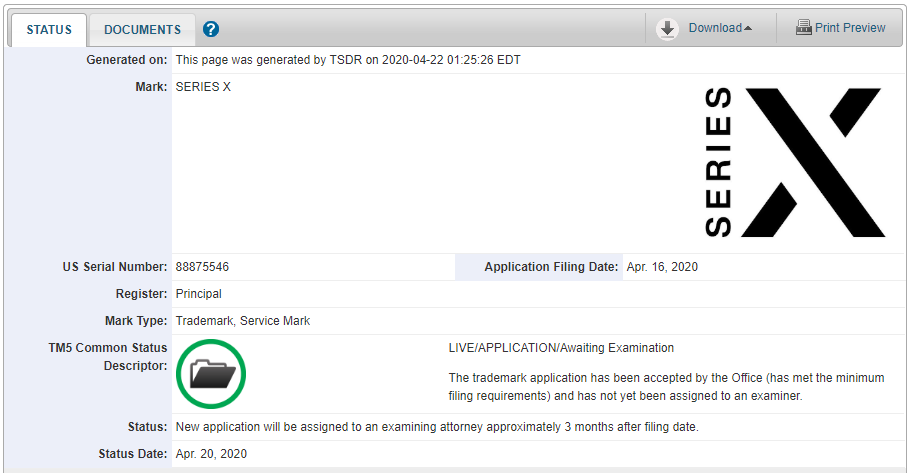The width and height of the screenshot is (913, 473).
Task: Click the filing date Apr. 16, 2020
Action: 662,267
